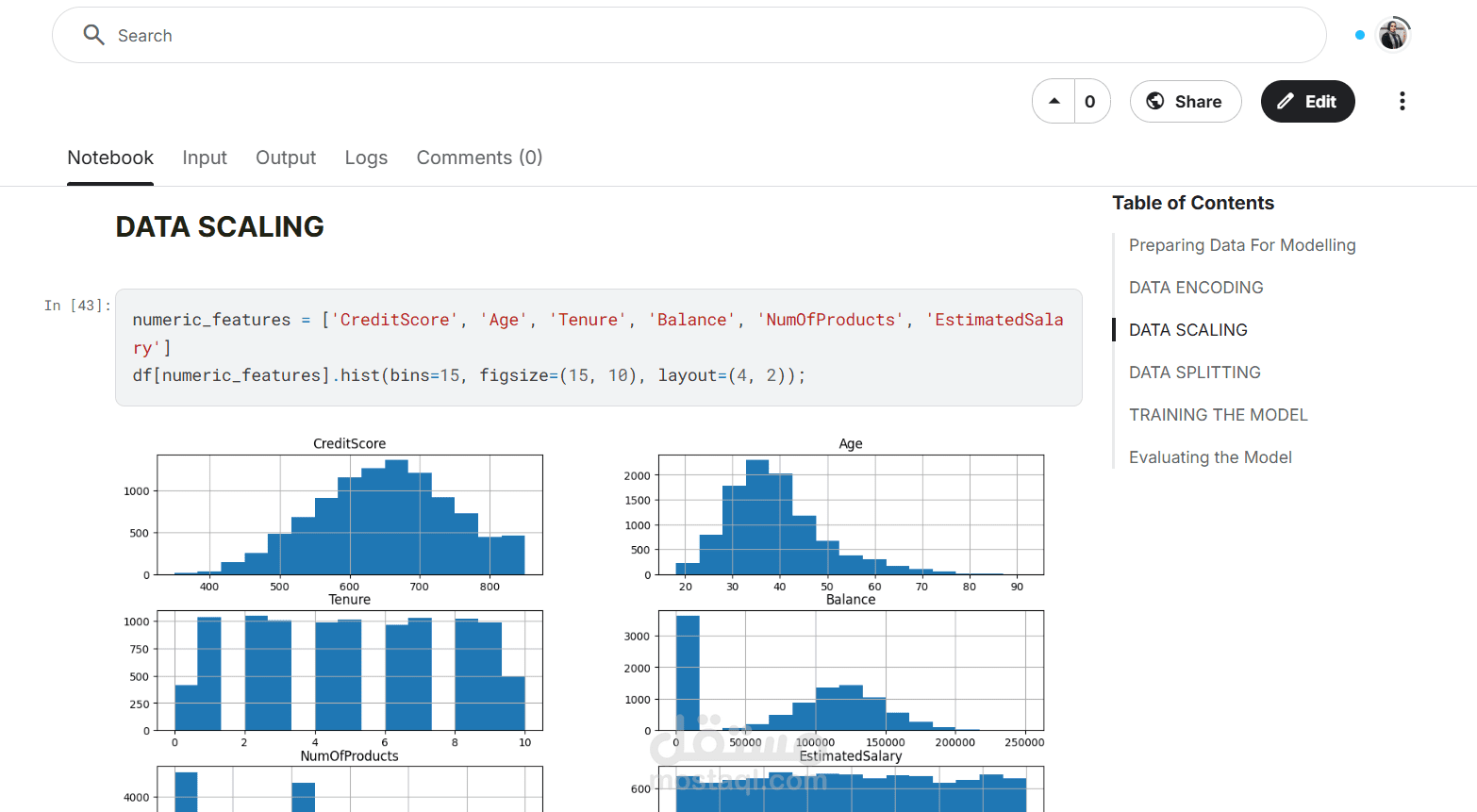Viewport: 1477px width, 812px height.
Task: Jump to DATA ENCODING section
Action: click(x=1196, y=288)
